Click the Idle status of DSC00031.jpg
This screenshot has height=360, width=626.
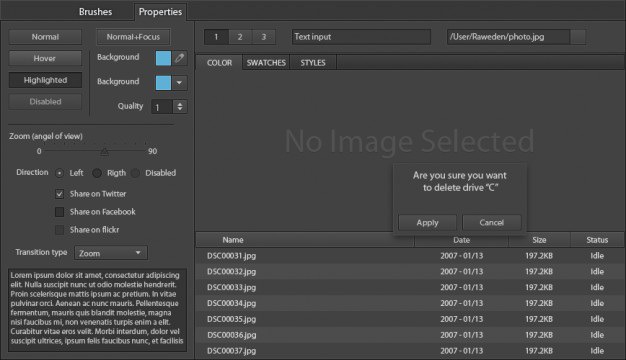[597, 256]
